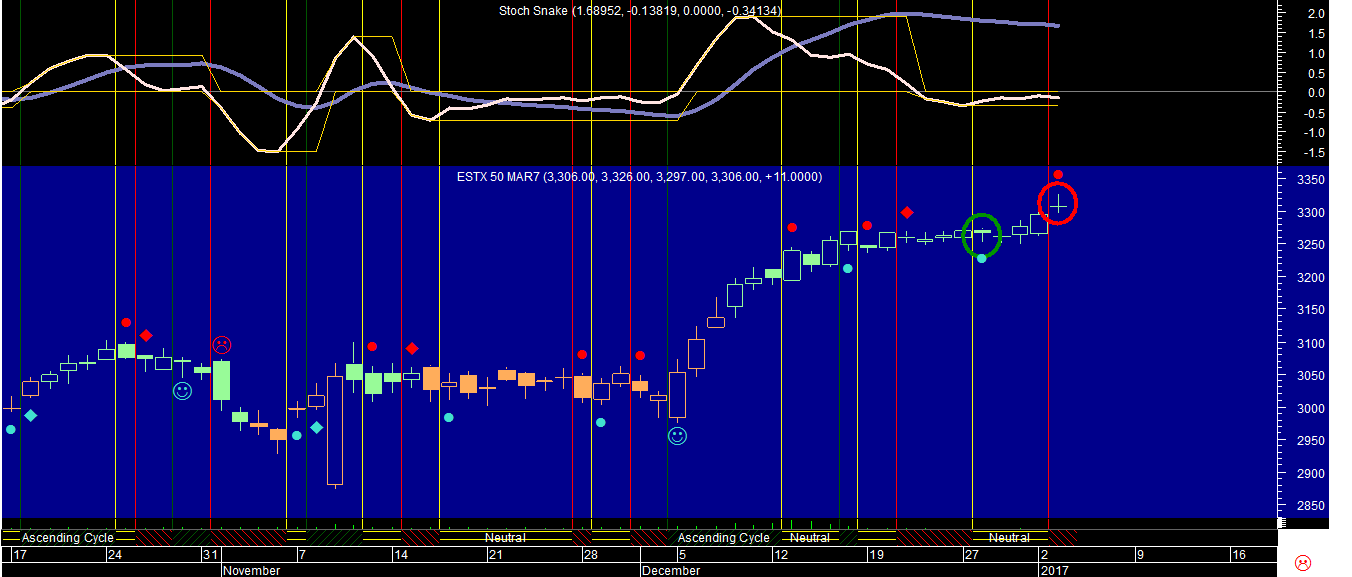
Task: Click the November month label
Action: 251,570
